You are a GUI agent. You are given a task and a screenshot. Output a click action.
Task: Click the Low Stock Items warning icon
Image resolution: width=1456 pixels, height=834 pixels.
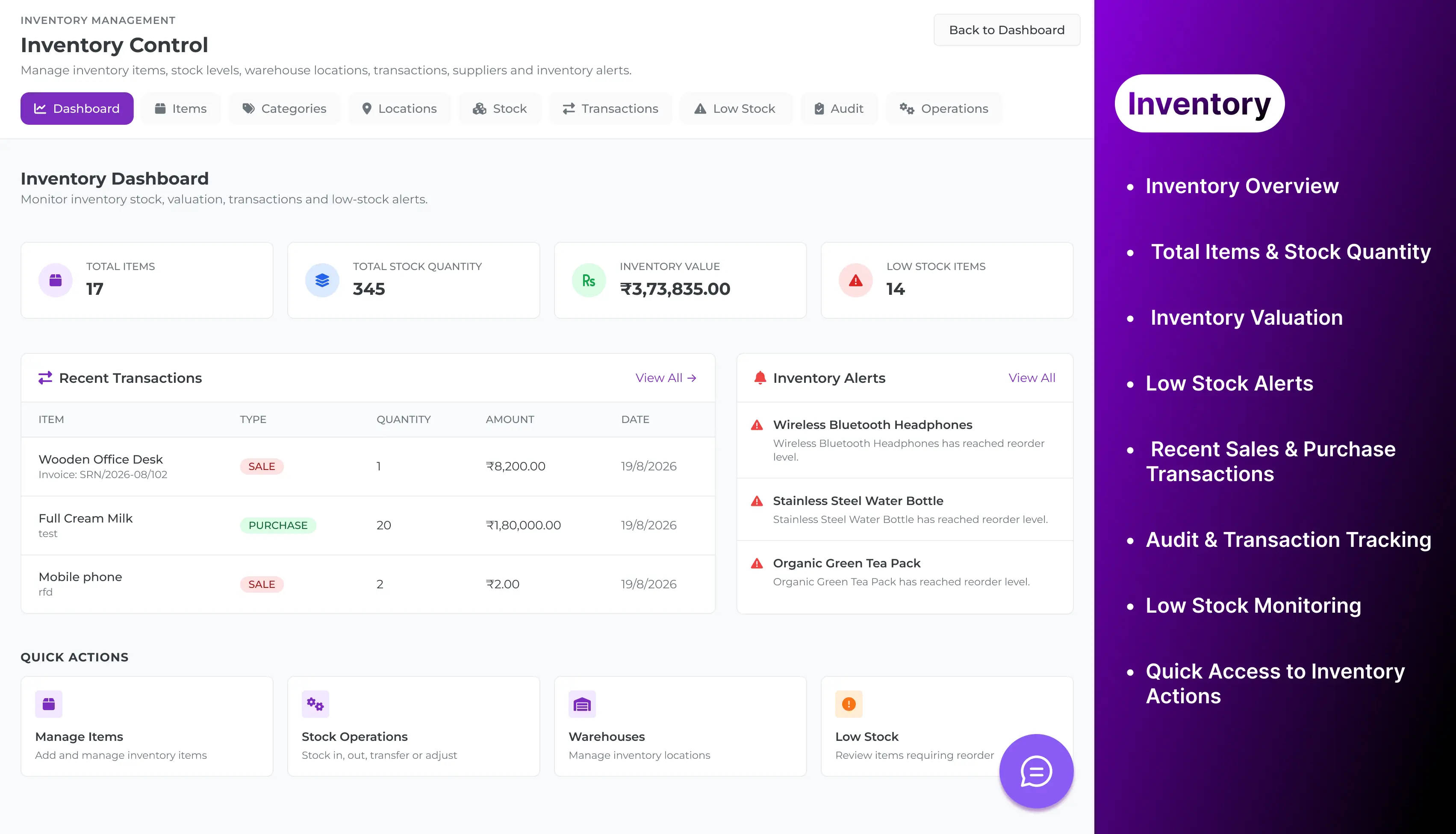855,280
